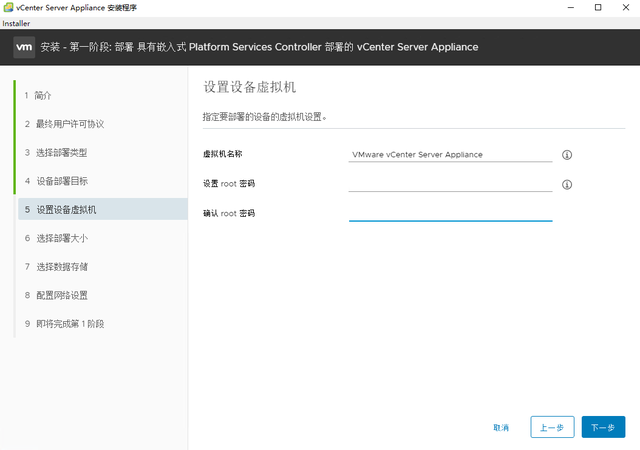Click the 确认 root 密码 label

pos(229,214)
